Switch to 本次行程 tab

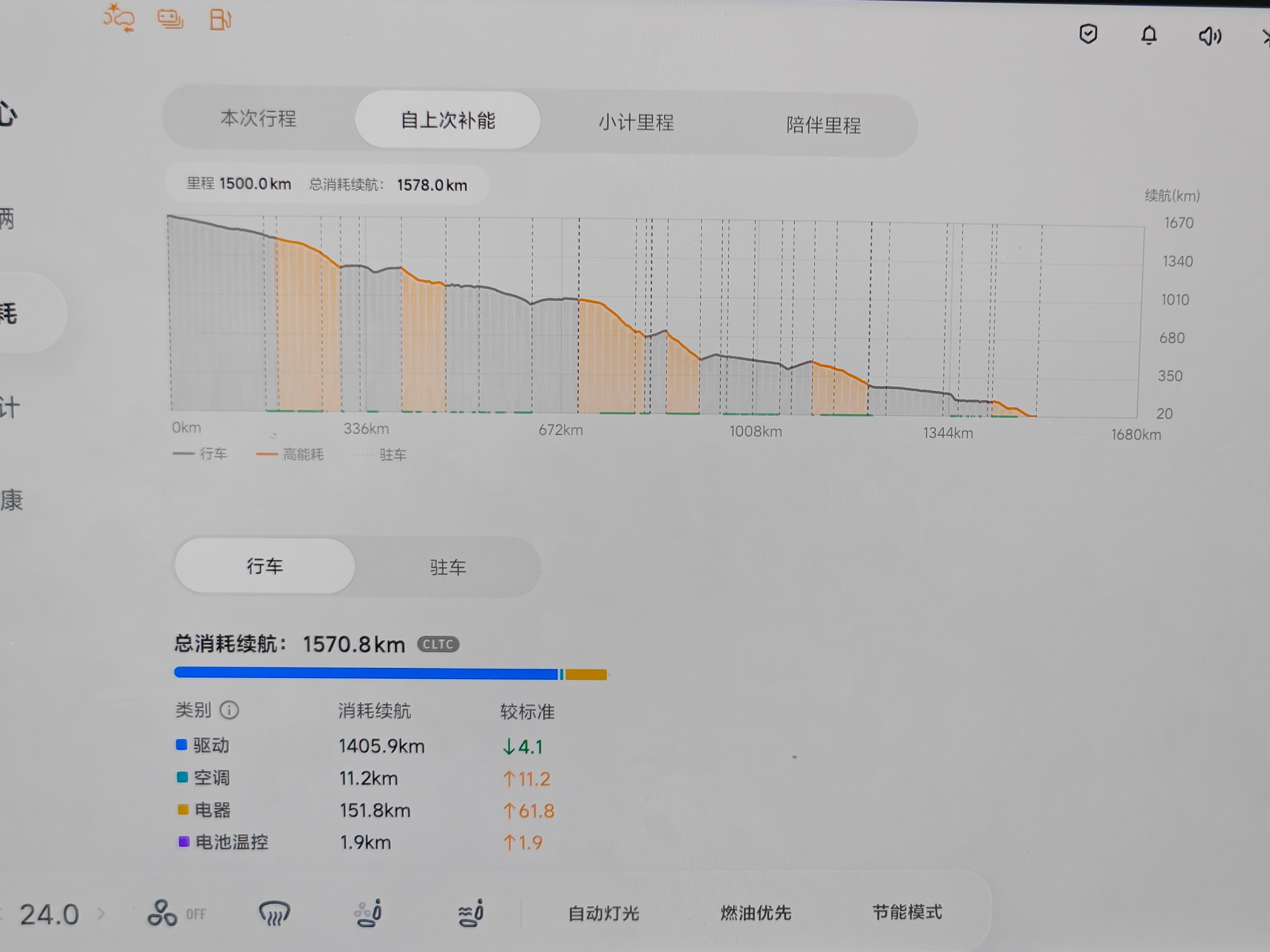pos(258,118)
